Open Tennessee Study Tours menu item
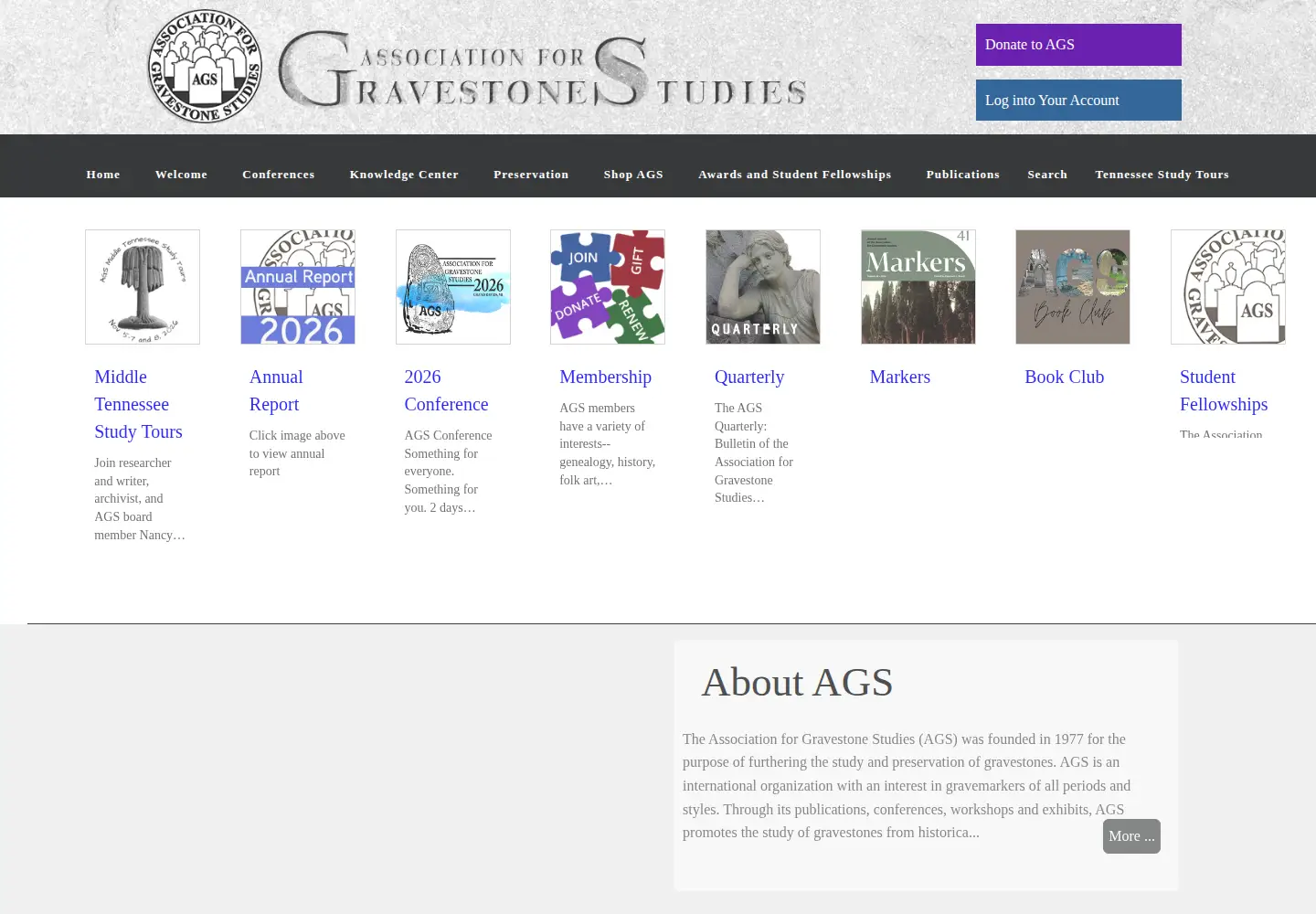Image resolution: width=1316 pixels, height=914 pixels. coord(1162,175)
